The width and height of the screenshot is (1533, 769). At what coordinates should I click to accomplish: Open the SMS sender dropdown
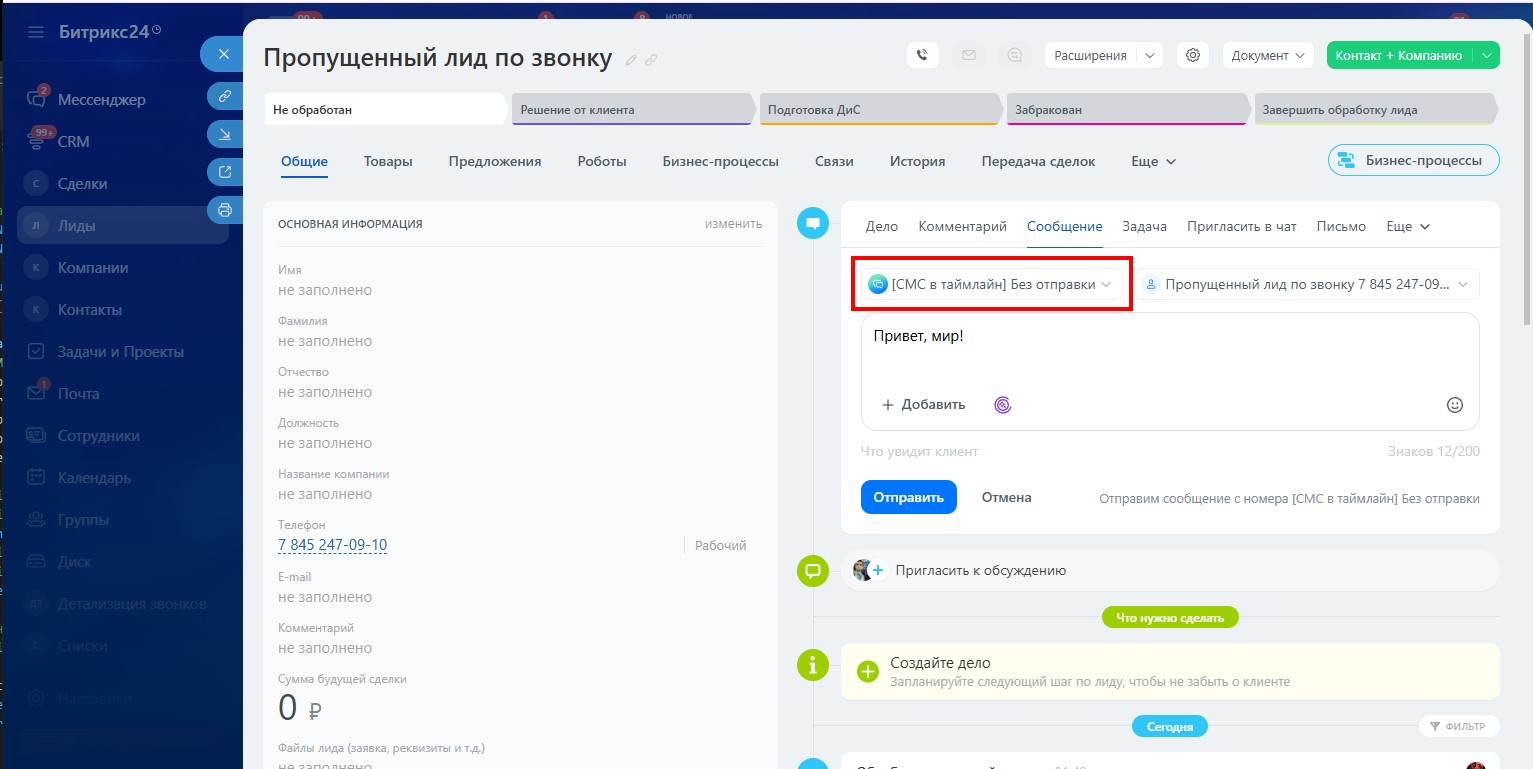click(991, 284)
